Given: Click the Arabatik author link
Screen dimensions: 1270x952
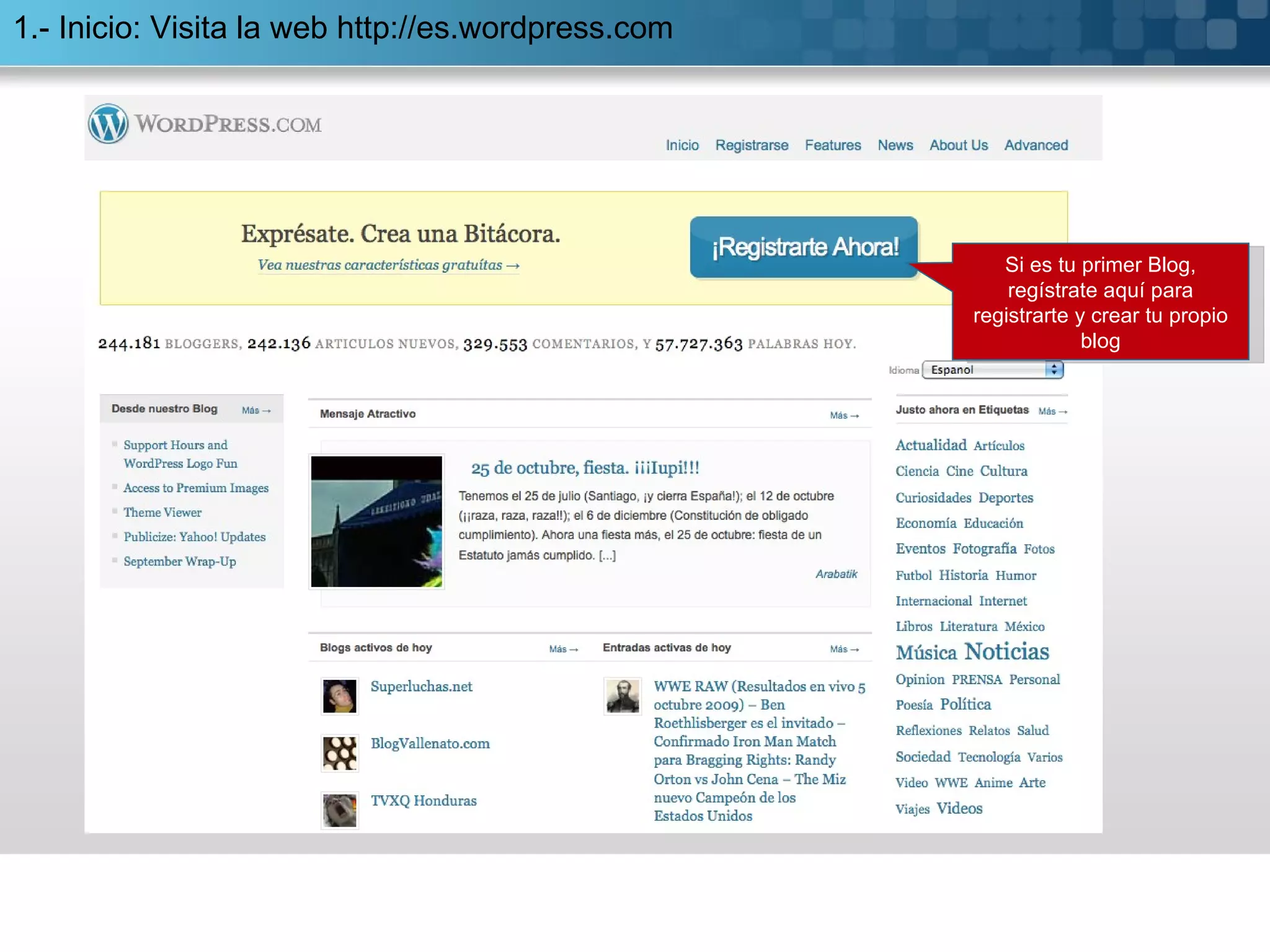Looking at the screenshot, I should click(836, 574).
